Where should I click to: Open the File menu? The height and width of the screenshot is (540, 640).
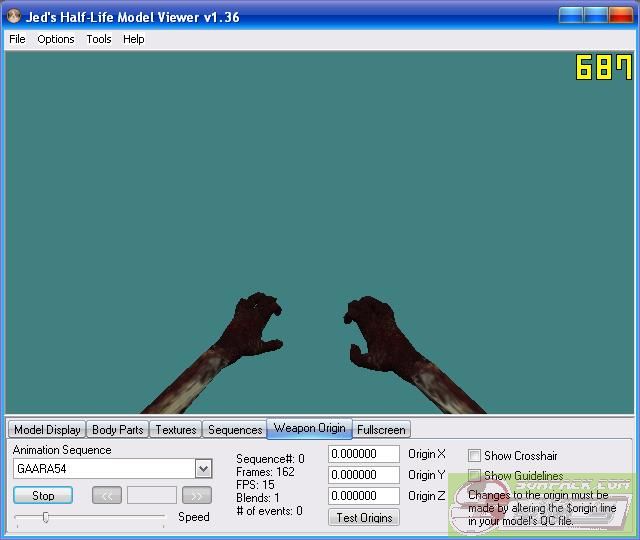[17, 39]
